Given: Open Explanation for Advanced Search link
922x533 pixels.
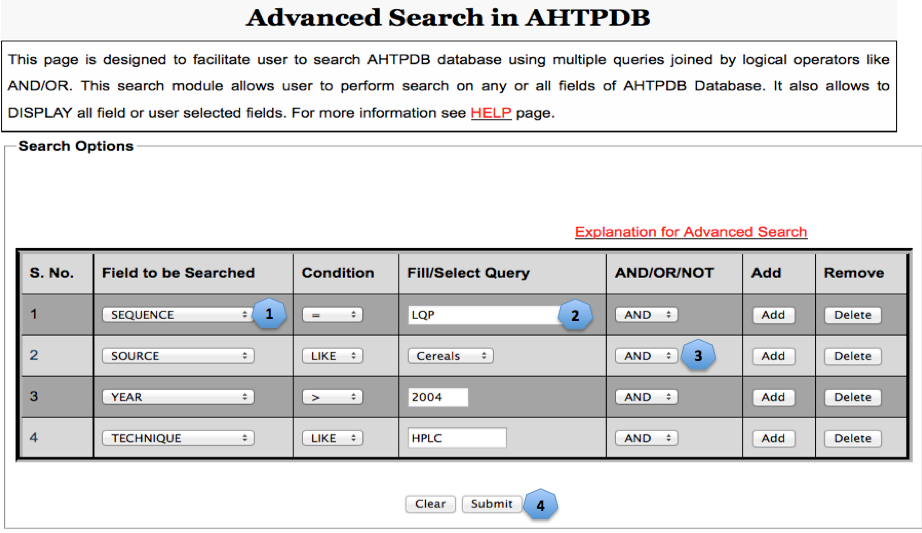Looking at the screenshot, I should click(x=690, y=232).
